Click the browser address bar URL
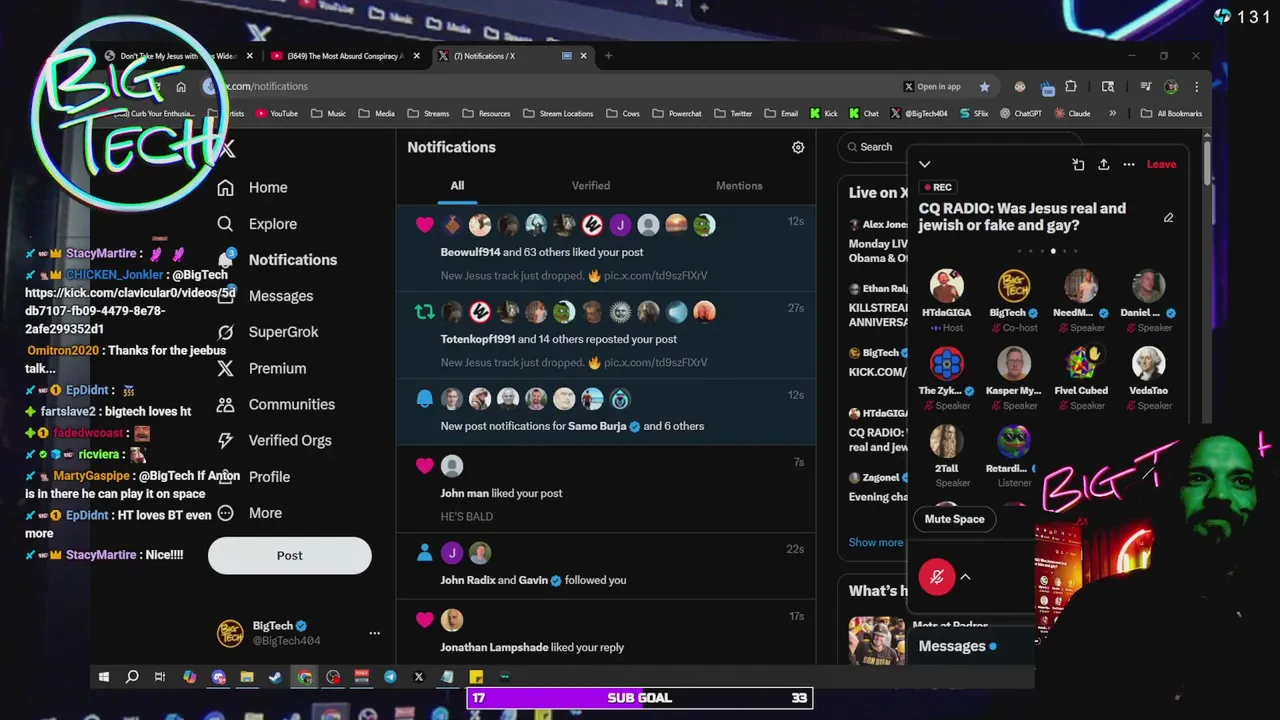This screenshot has width=1280, height=720. point(264,87)
